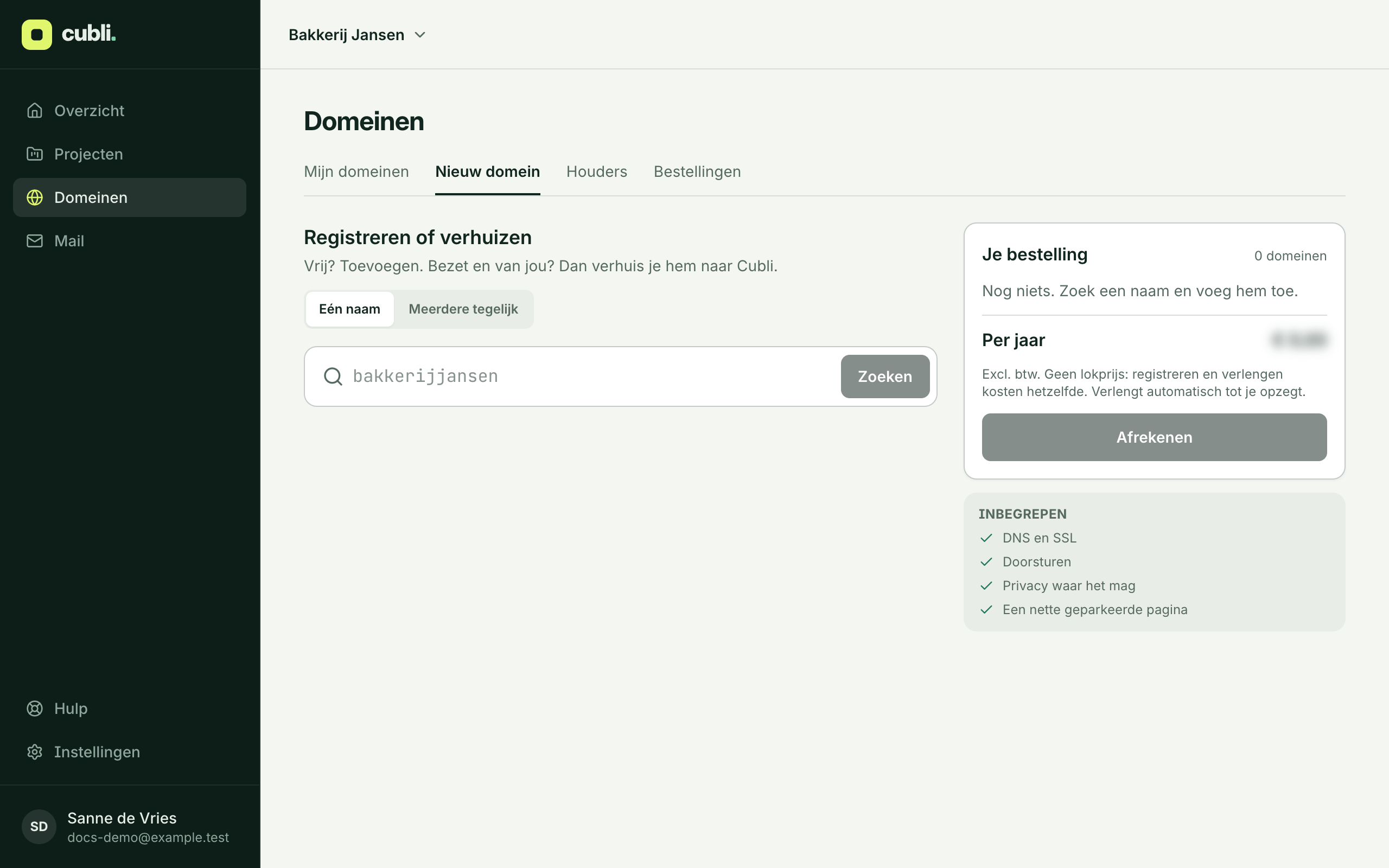Click the SD user avatar
1389x868 pixels.
click(x=39, y=827)
